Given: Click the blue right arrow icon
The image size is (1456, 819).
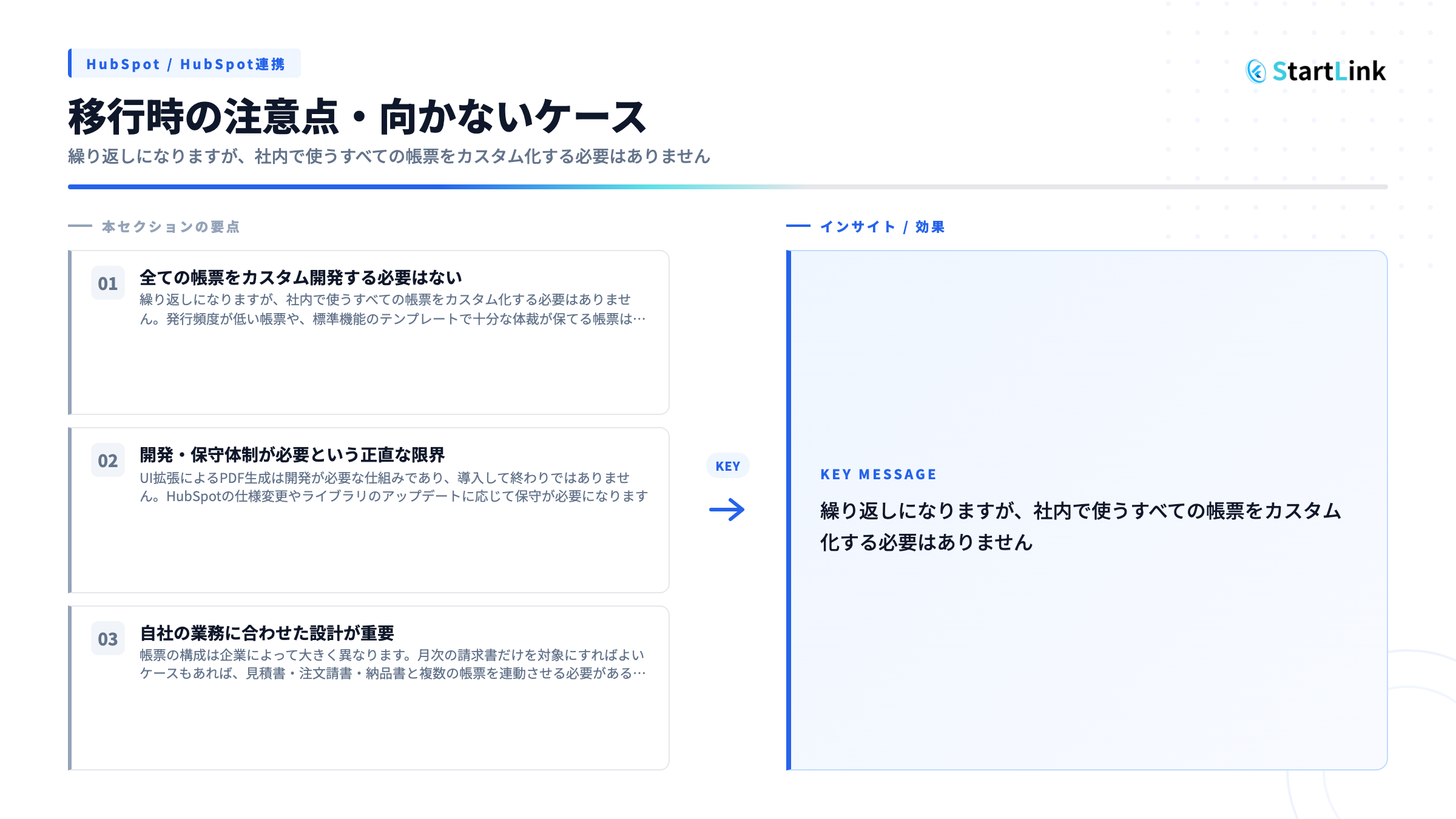Looking at the screenshot, I should click(x=727, y=510).
